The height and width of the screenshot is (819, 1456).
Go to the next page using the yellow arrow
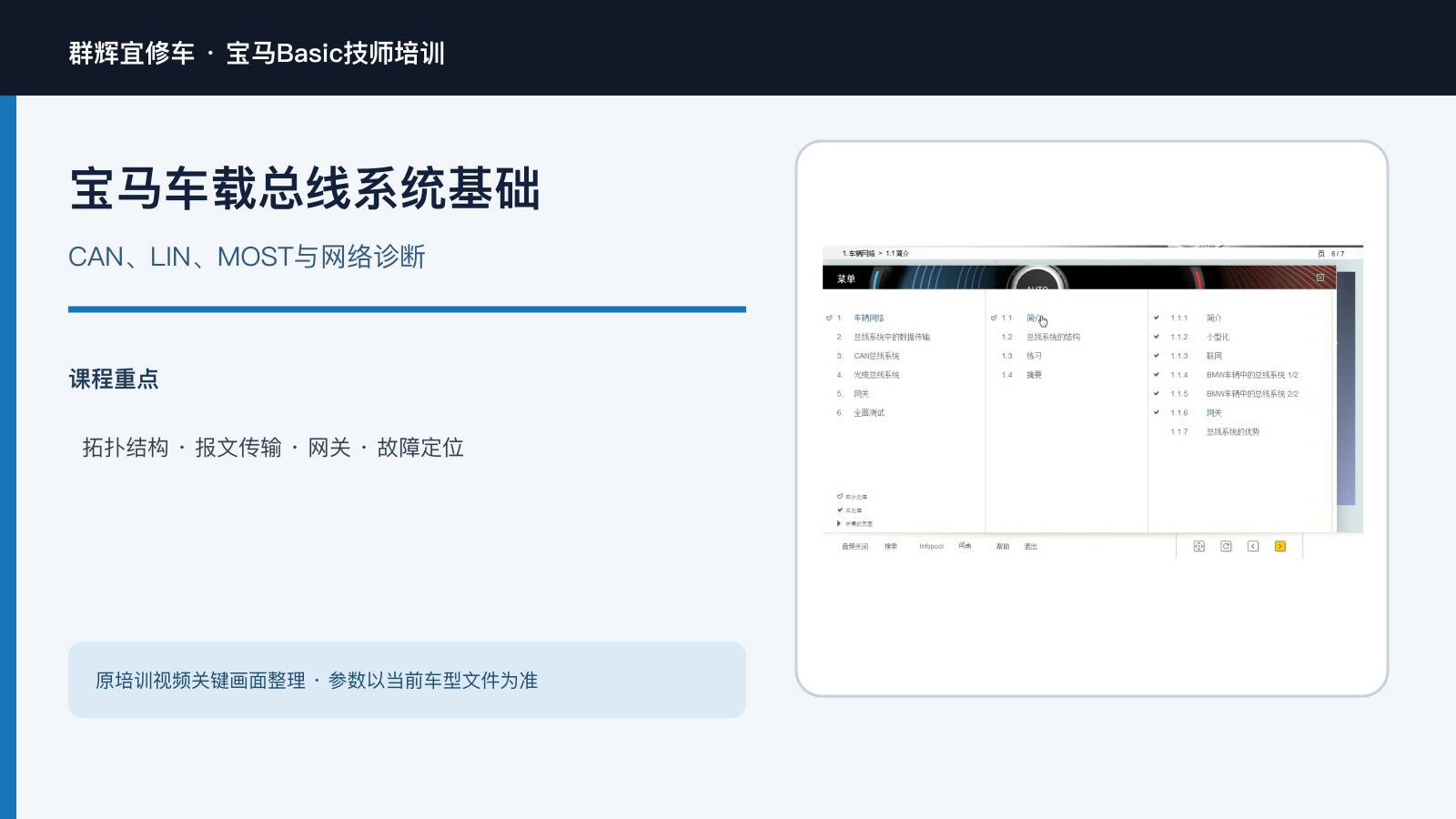tap(1280, 546)
